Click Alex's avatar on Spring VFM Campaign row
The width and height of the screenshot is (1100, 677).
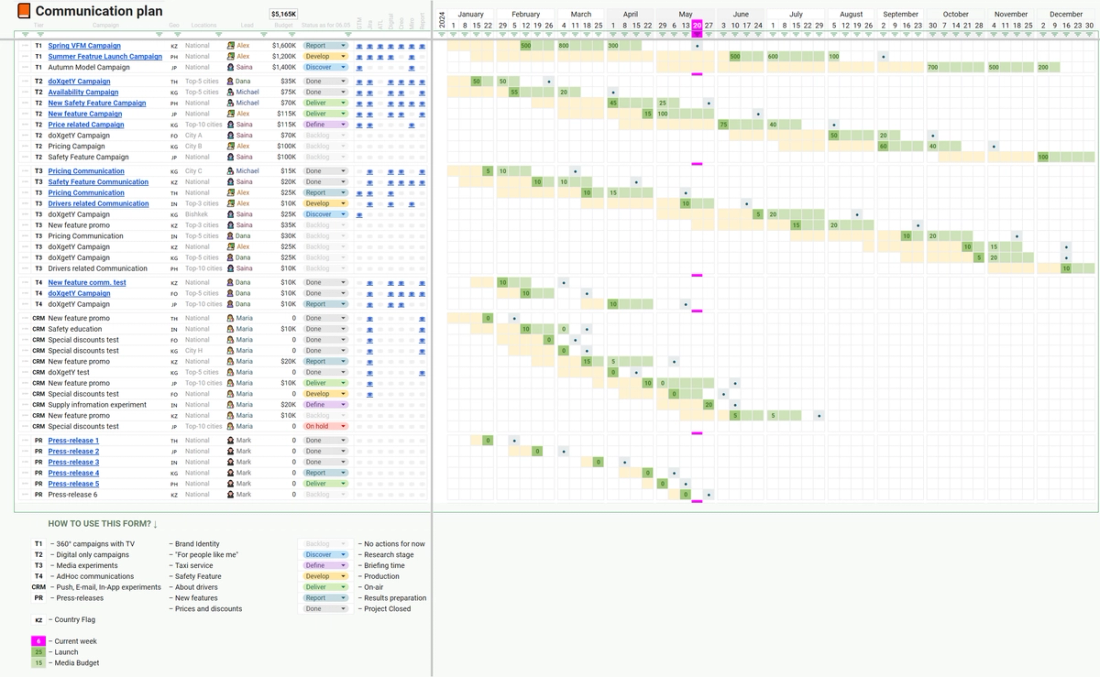pos(232,45)
